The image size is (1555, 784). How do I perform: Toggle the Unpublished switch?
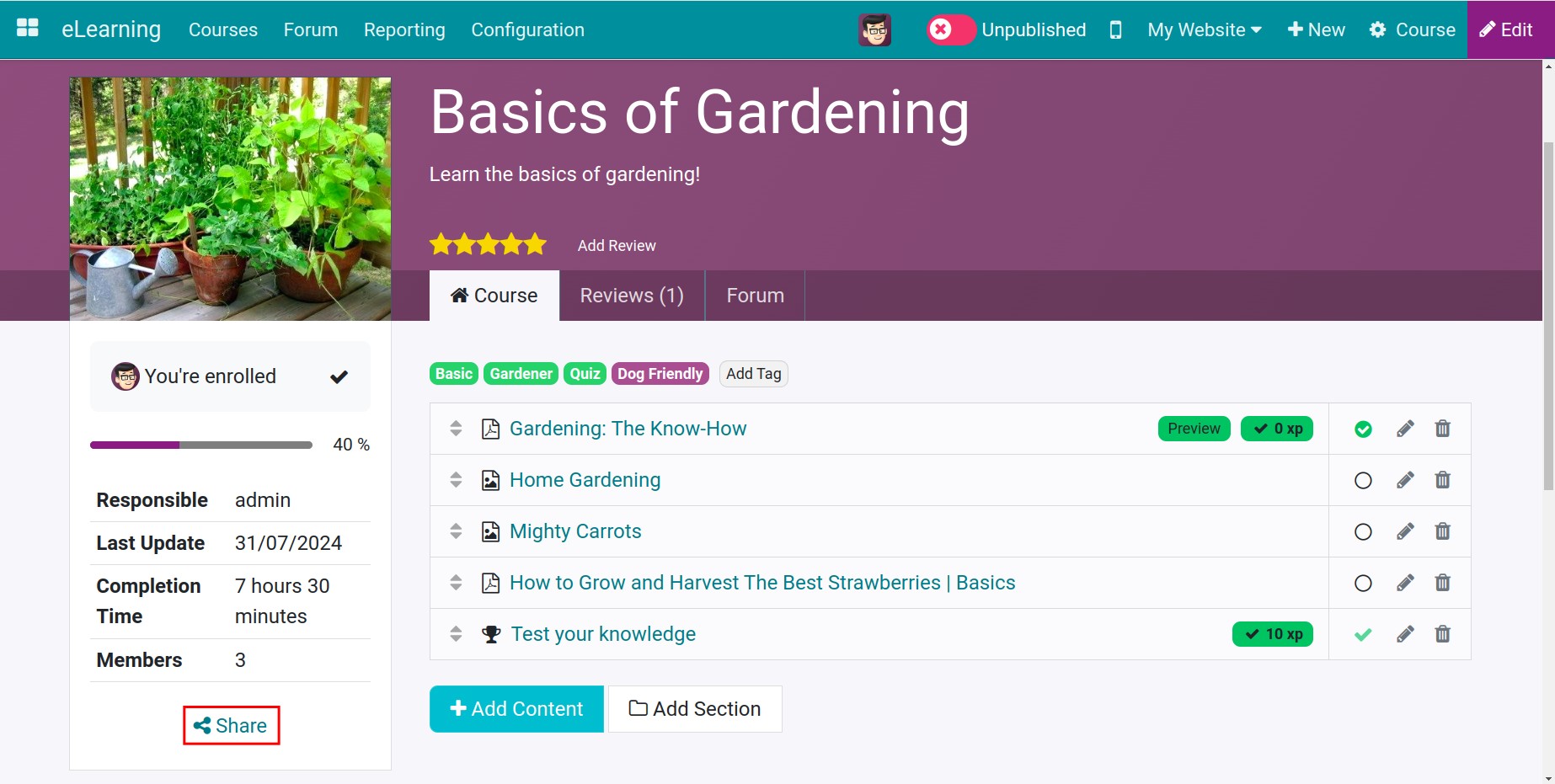click(x=951, y=29)
